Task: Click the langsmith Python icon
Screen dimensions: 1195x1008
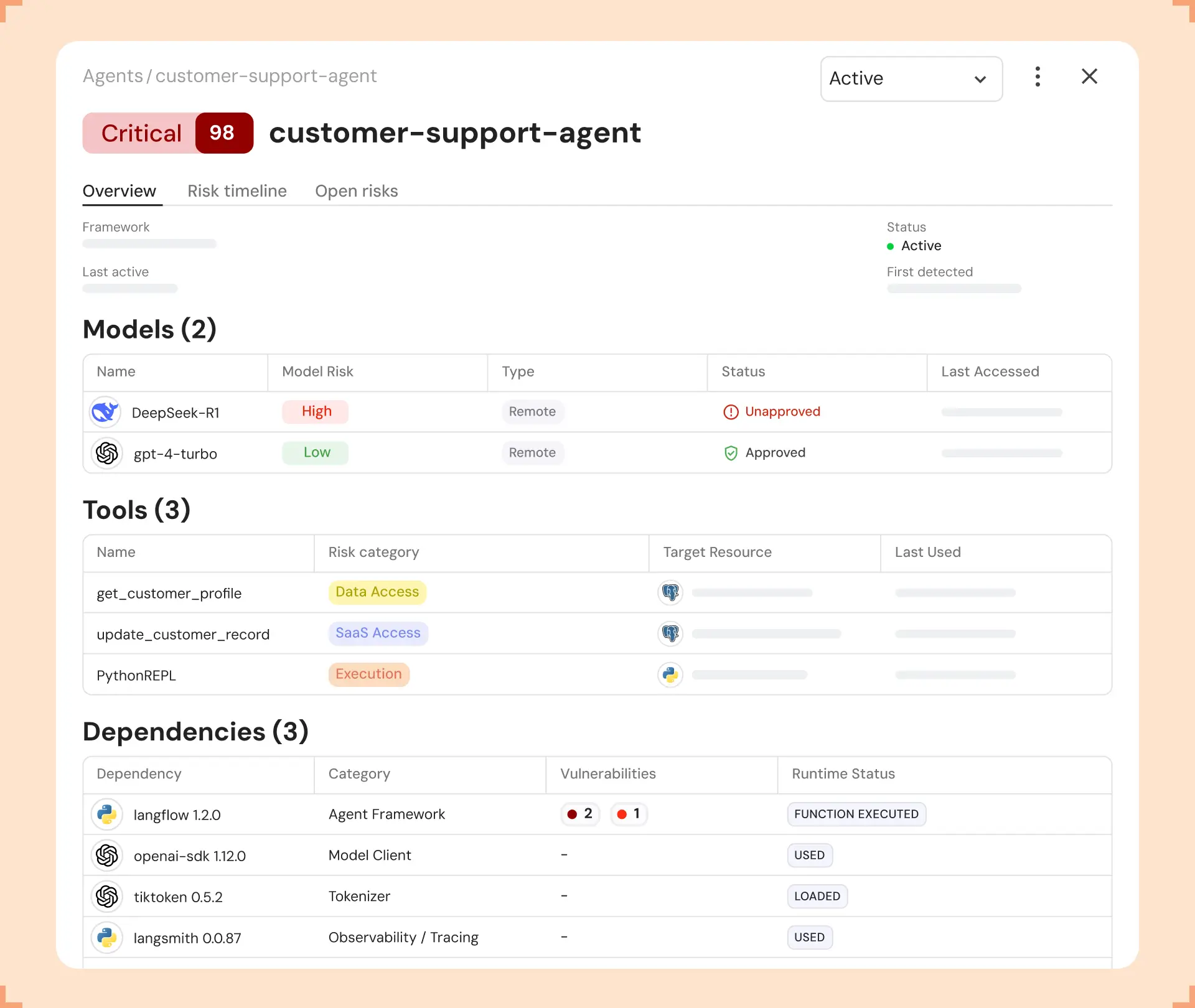Action: (106, 937)
